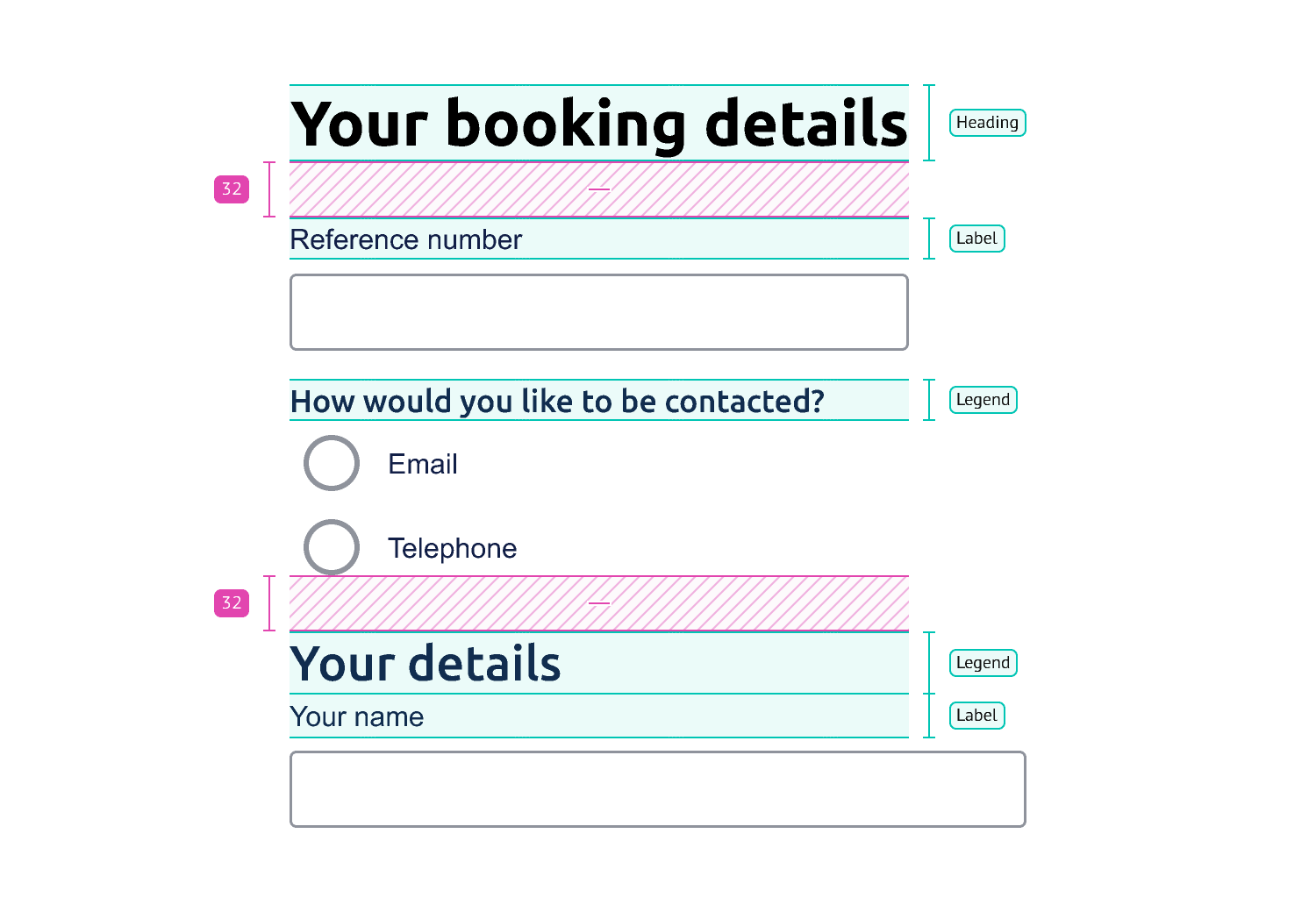
Task: Click the Telephone option label text
Action: tap(453, 548)
